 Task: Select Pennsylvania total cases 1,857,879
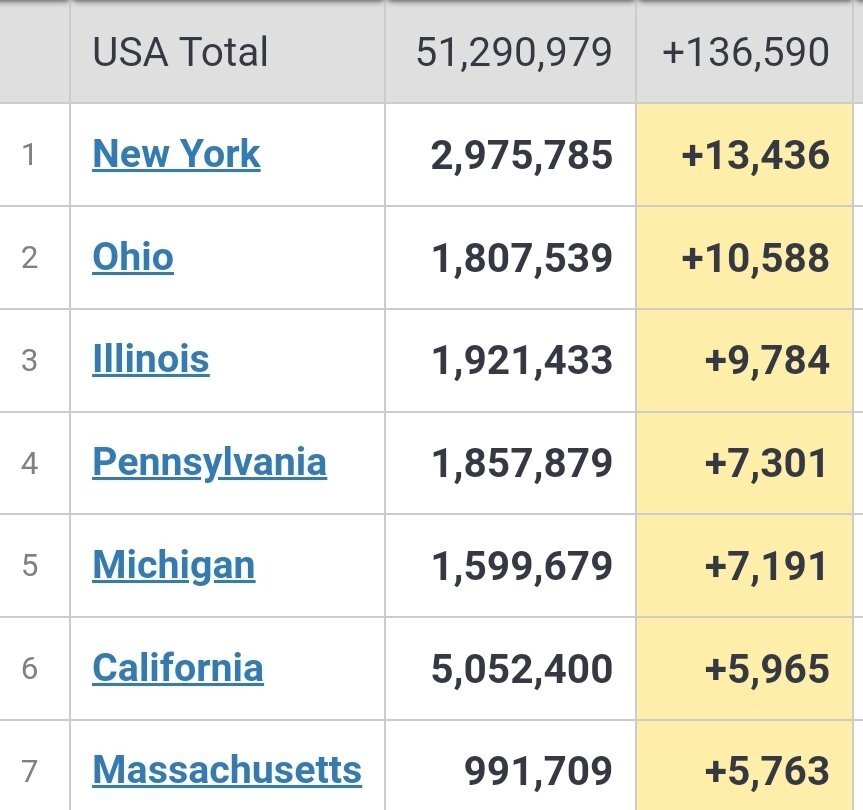522,463
